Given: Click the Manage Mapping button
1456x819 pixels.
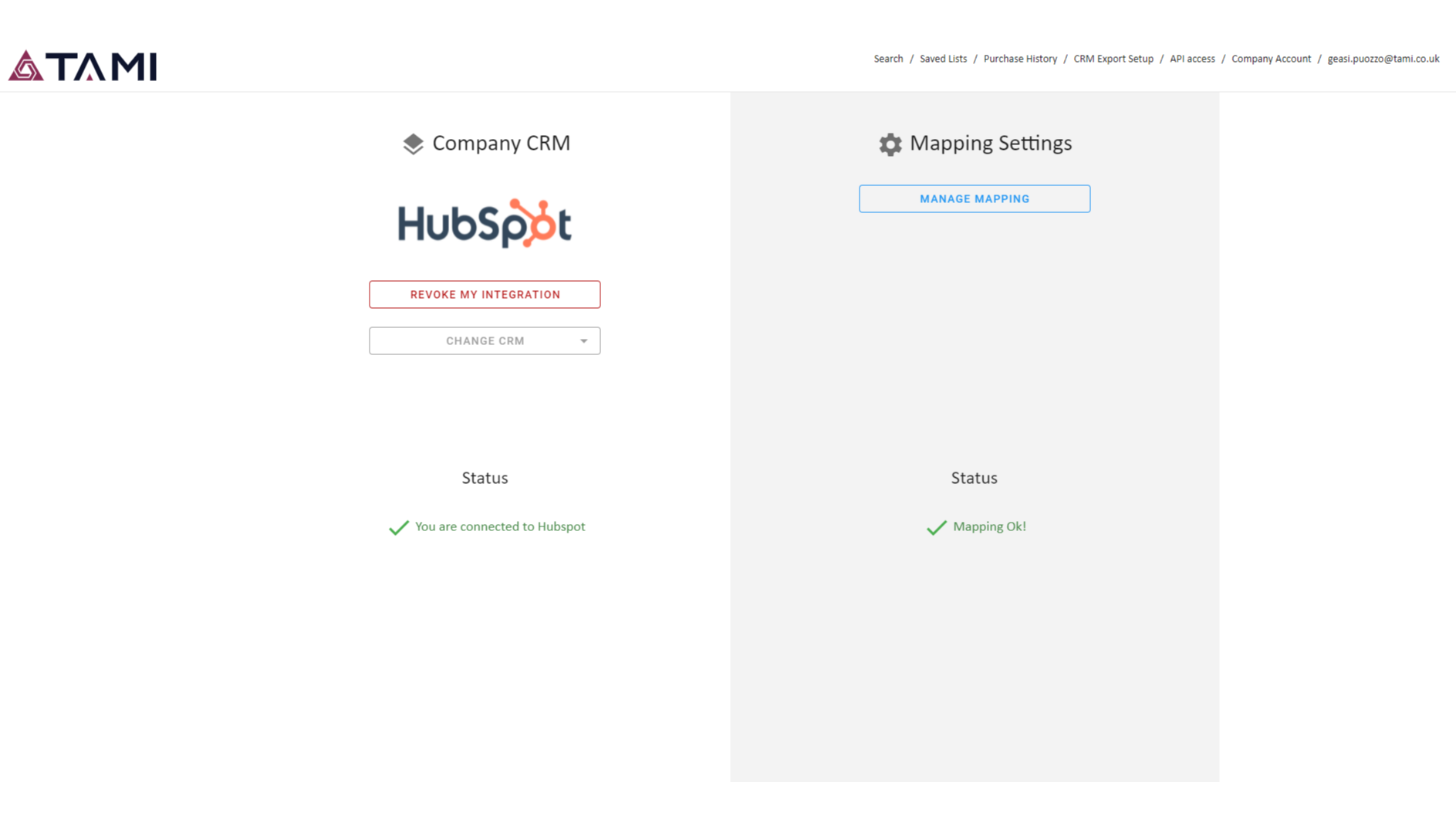Looking at the screenshot, I should (974, 198).
